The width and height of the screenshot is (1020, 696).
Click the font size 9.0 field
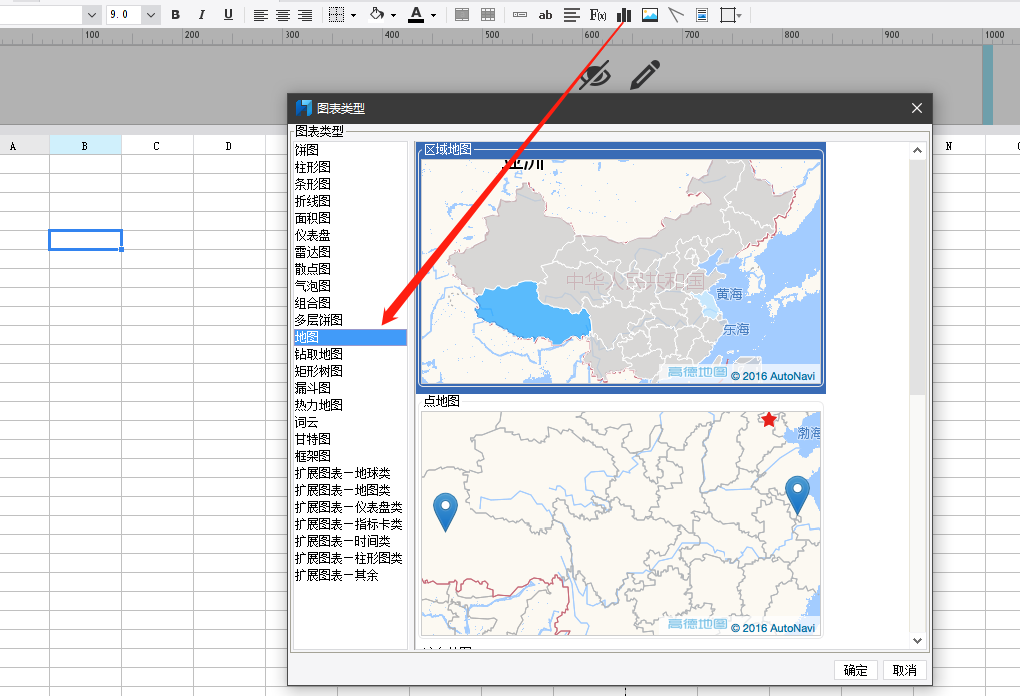click(124, 14)
